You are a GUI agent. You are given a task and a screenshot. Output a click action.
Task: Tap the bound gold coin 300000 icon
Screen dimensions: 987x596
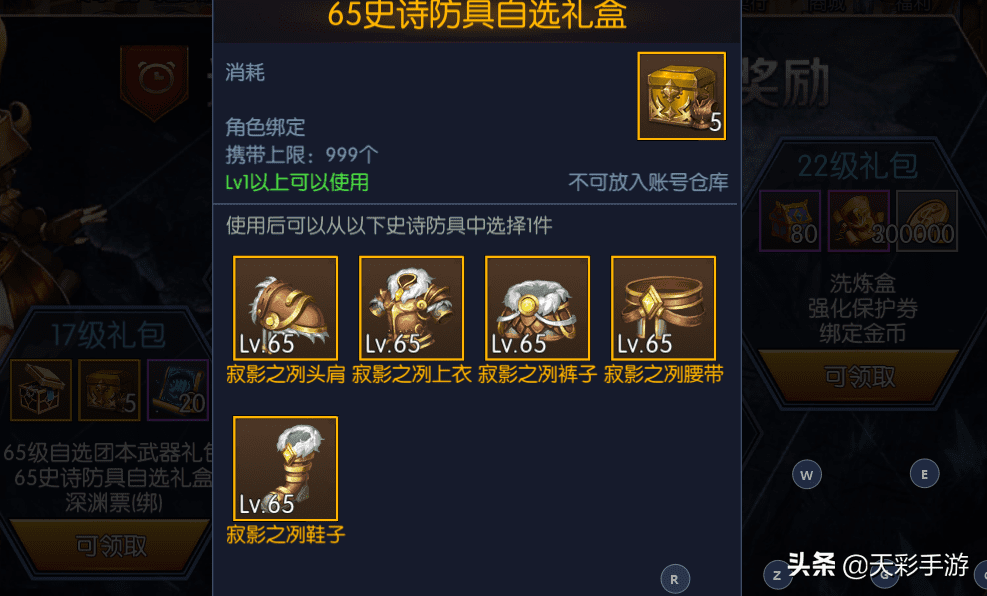click(927, 222)
